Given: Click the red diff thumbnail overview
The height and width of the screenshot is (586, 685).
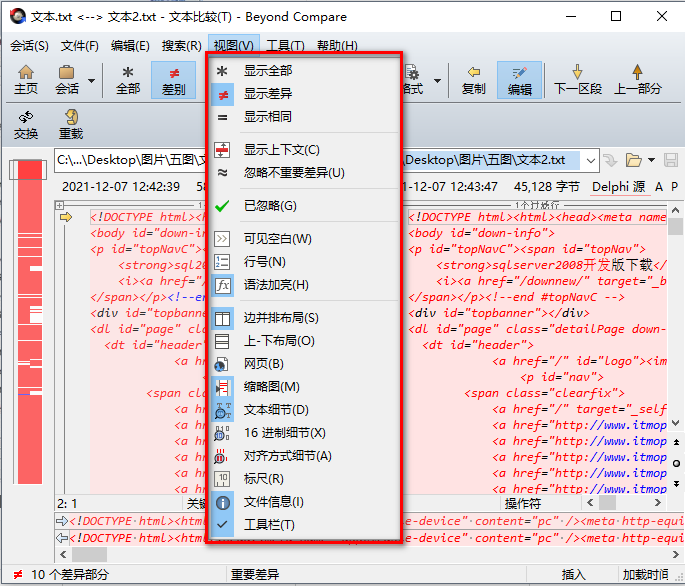Looking at the screenshot, I should [x=30, y=322].
